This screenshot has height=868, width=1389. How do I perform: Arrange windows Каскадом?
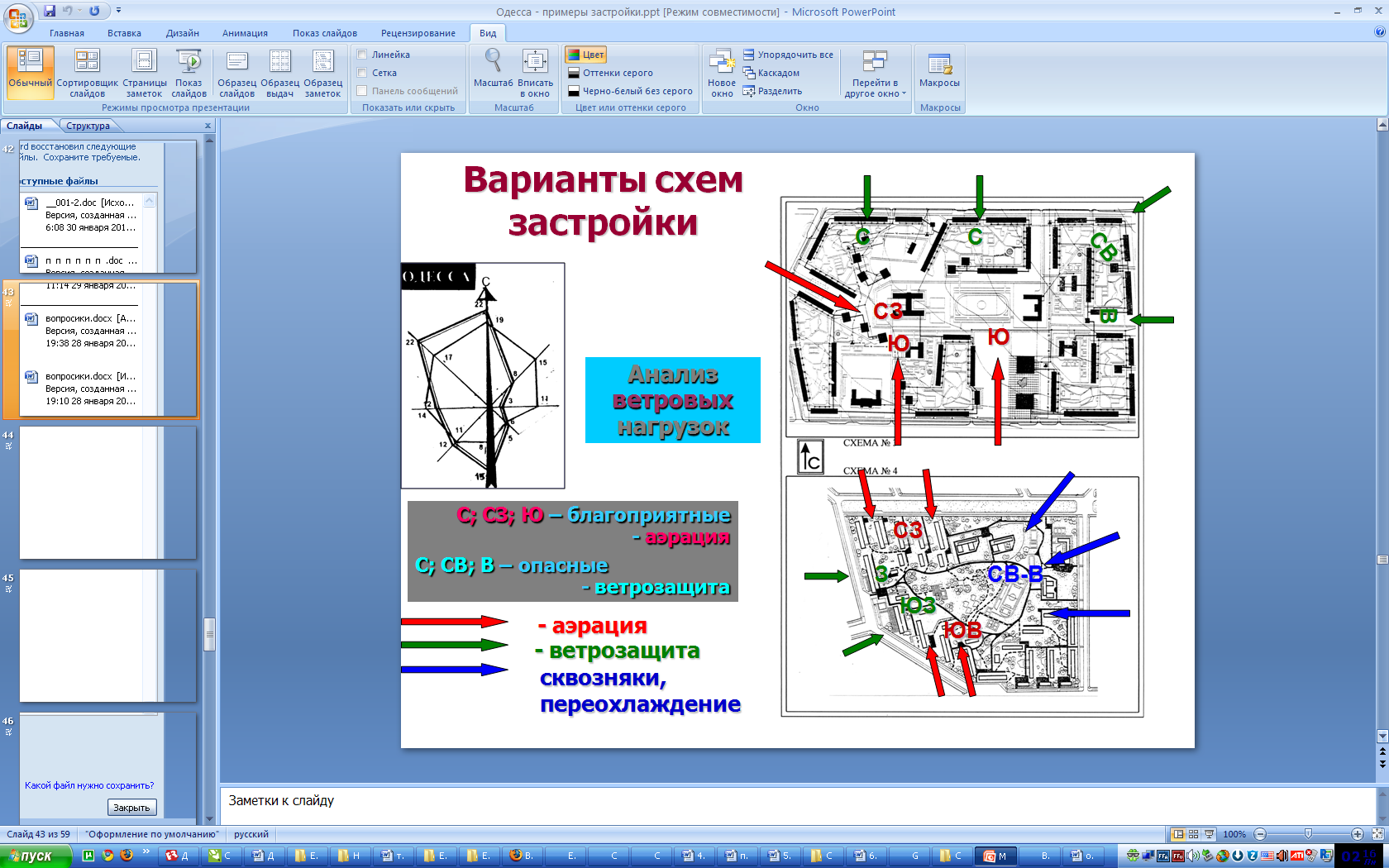(x=771, y=73)
